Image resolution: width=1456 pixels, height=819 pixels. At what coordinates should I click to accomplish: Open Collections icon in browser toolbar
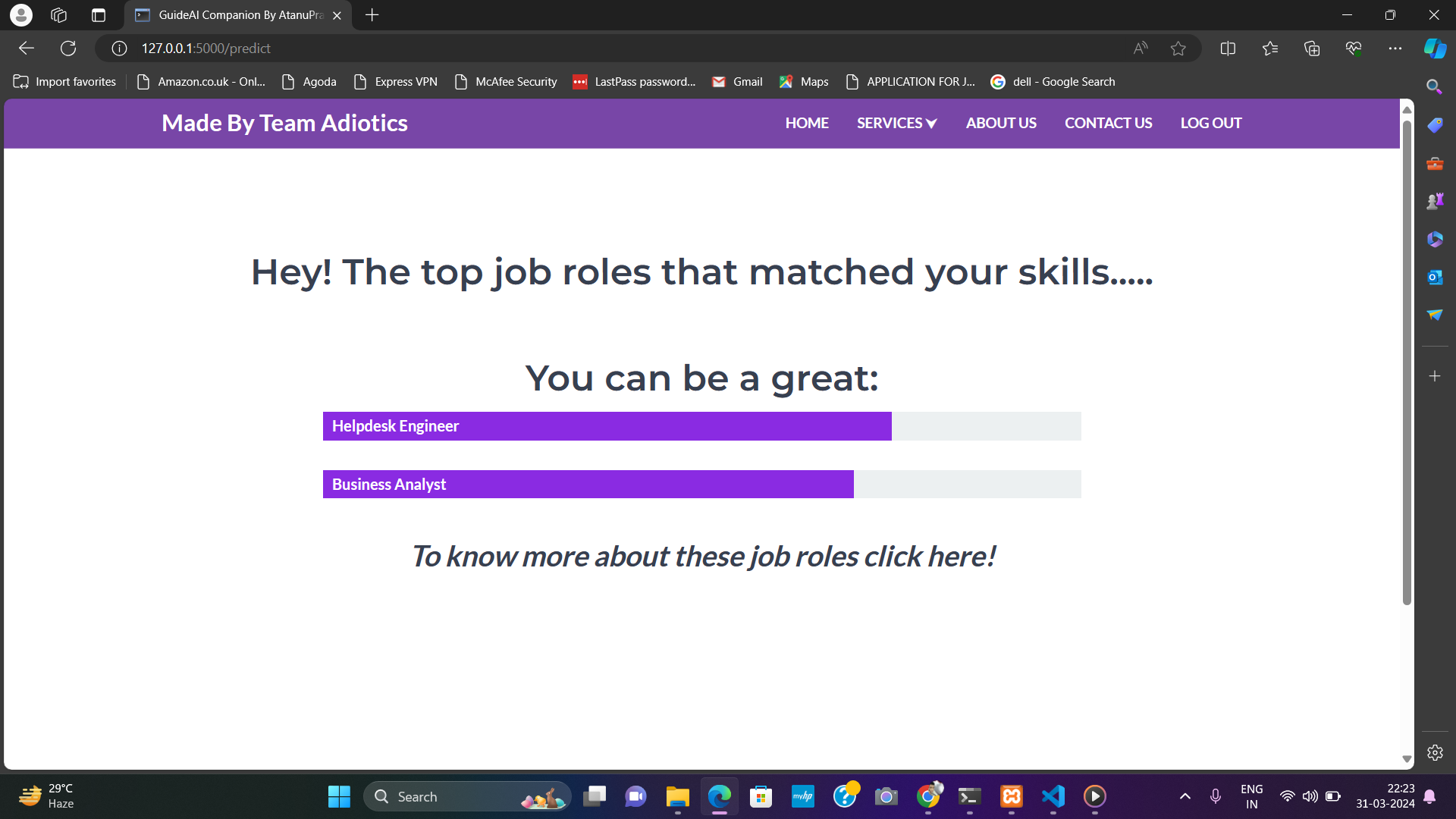(x=1311, y=49)
